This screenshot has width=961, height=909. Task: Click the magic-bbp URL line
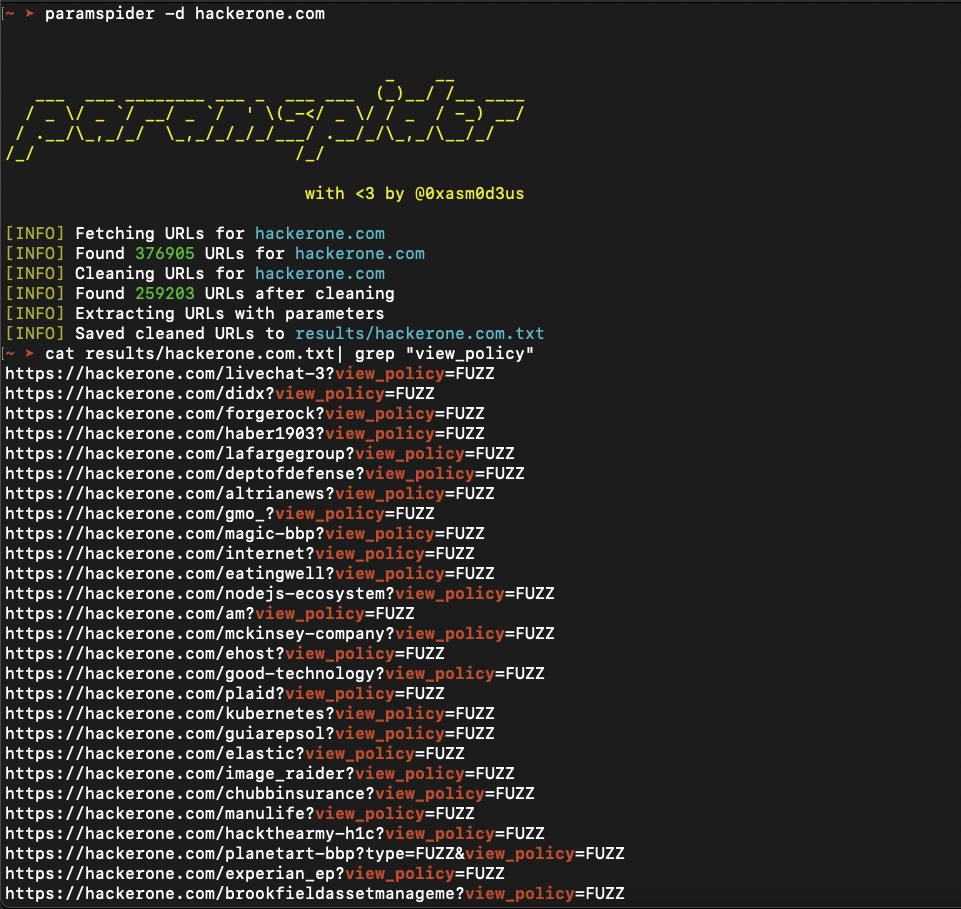(245, 534)
